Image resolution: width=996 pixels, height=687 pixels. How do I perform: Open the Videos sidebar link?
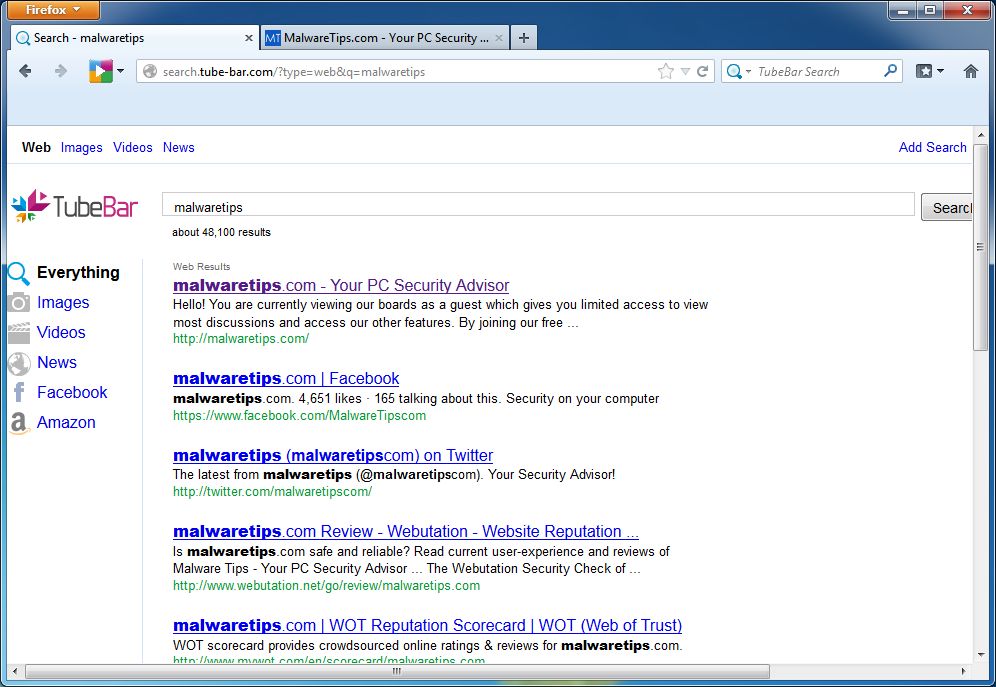tap(61, 332)
